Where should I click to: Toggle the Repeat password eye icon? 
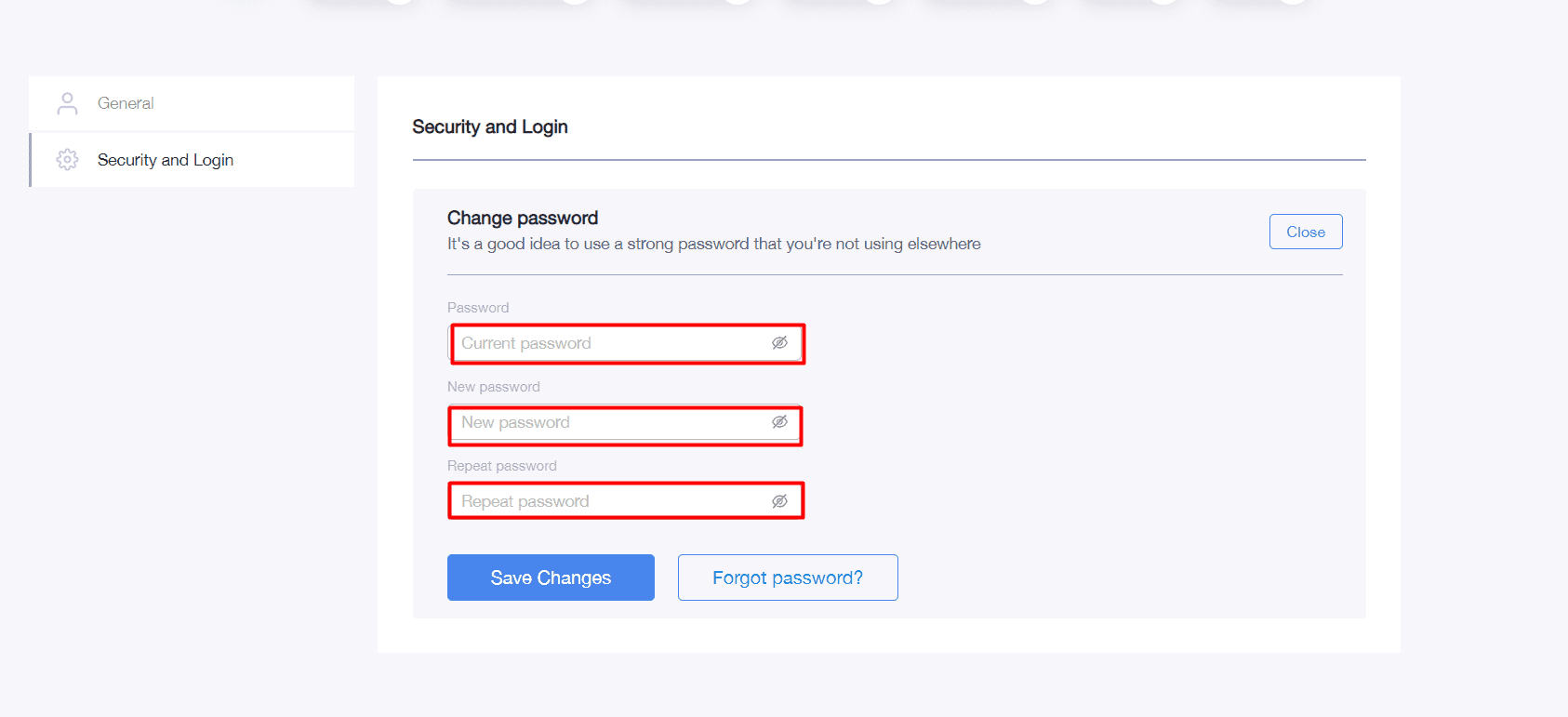coord(779,501)
